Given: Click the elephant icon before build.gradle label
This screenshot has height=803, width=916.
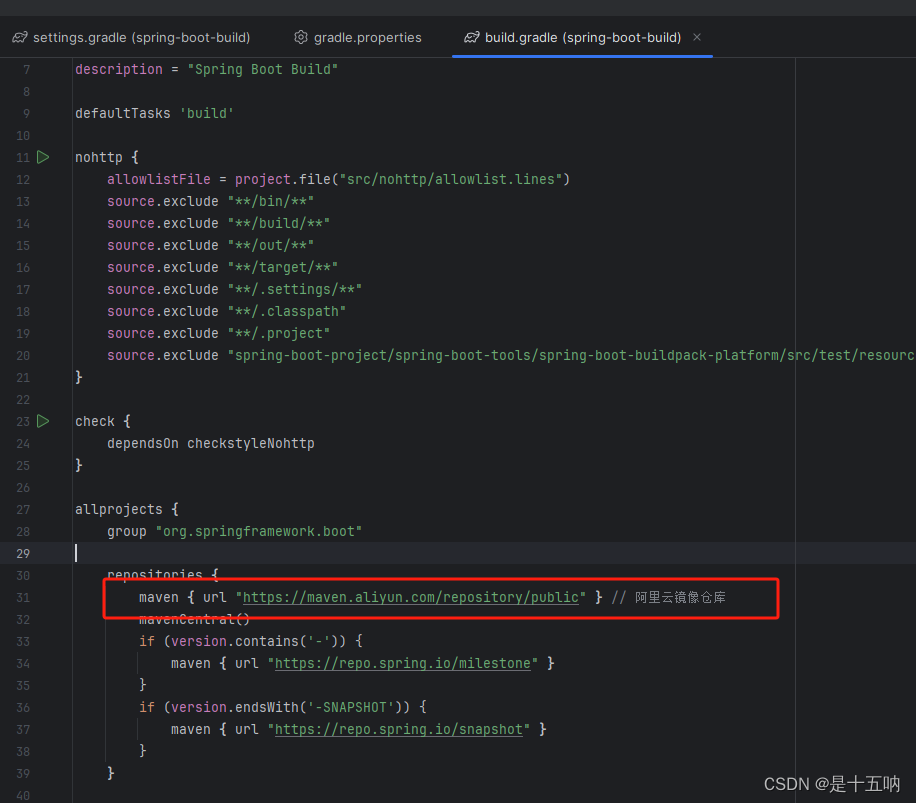Looking at the screenshot, I should tap(471, 37).
